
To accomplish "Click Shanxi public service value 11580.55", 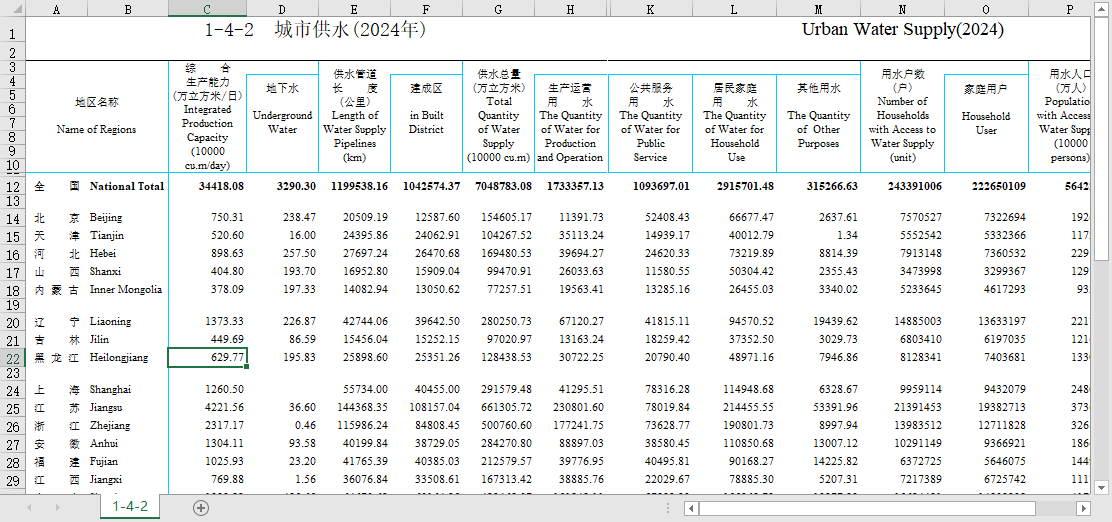I will pyautogui.click(x=667, y=272).
